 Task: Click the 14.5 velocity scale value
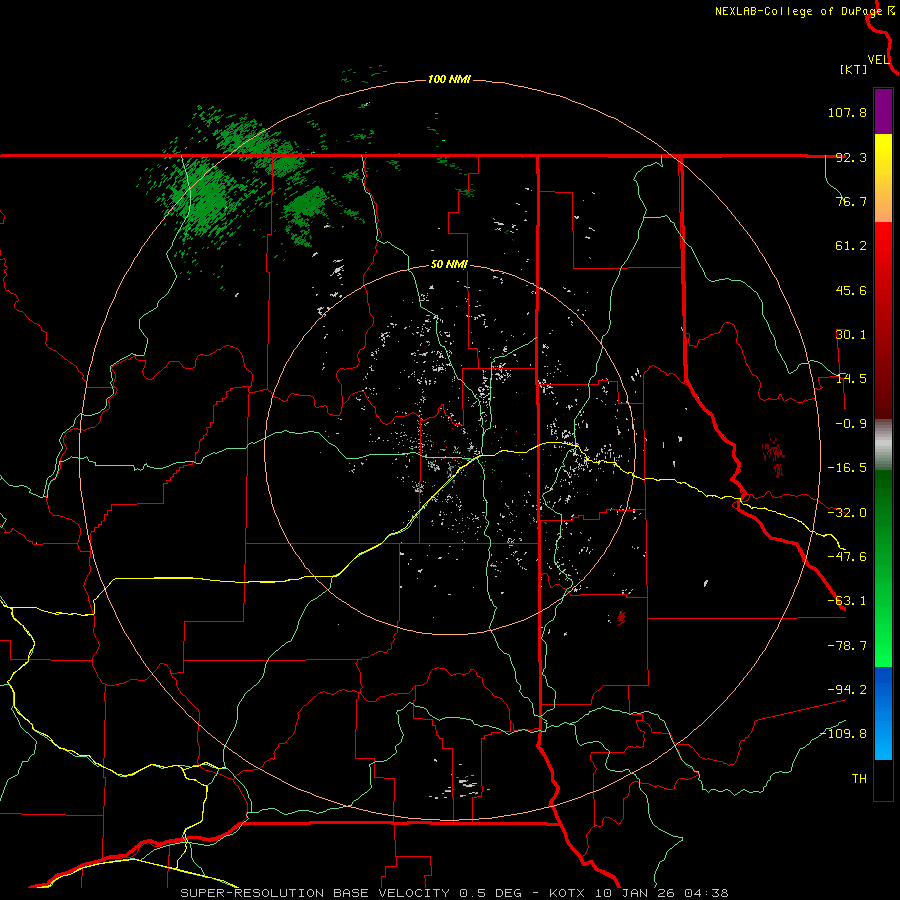click(851, 379)
